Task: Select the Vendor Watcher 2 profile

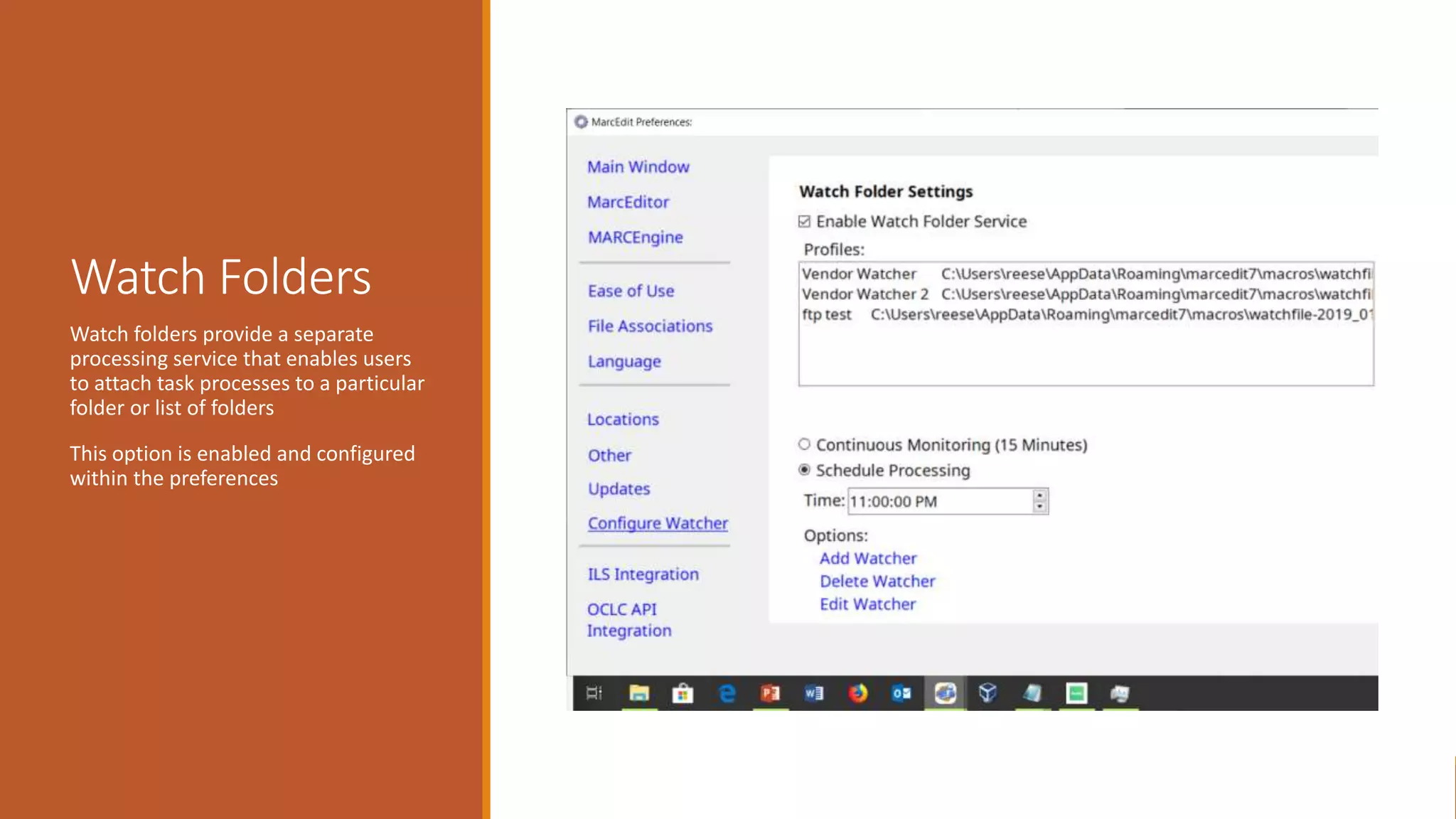Action: pyautogui.click(x=1086, y=294)
